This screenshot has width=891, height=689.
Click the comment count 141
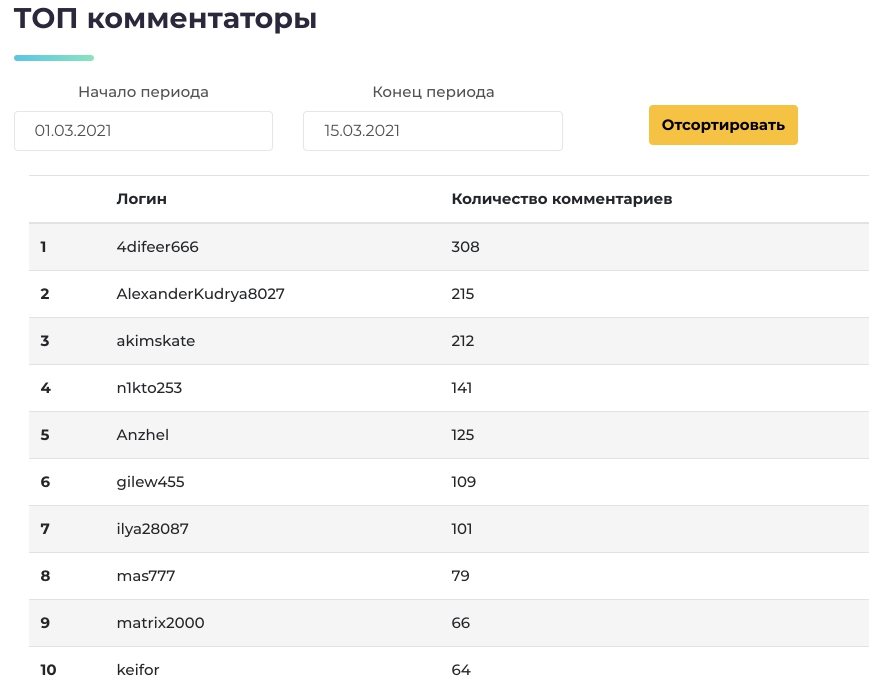click(x=461, y=388)
